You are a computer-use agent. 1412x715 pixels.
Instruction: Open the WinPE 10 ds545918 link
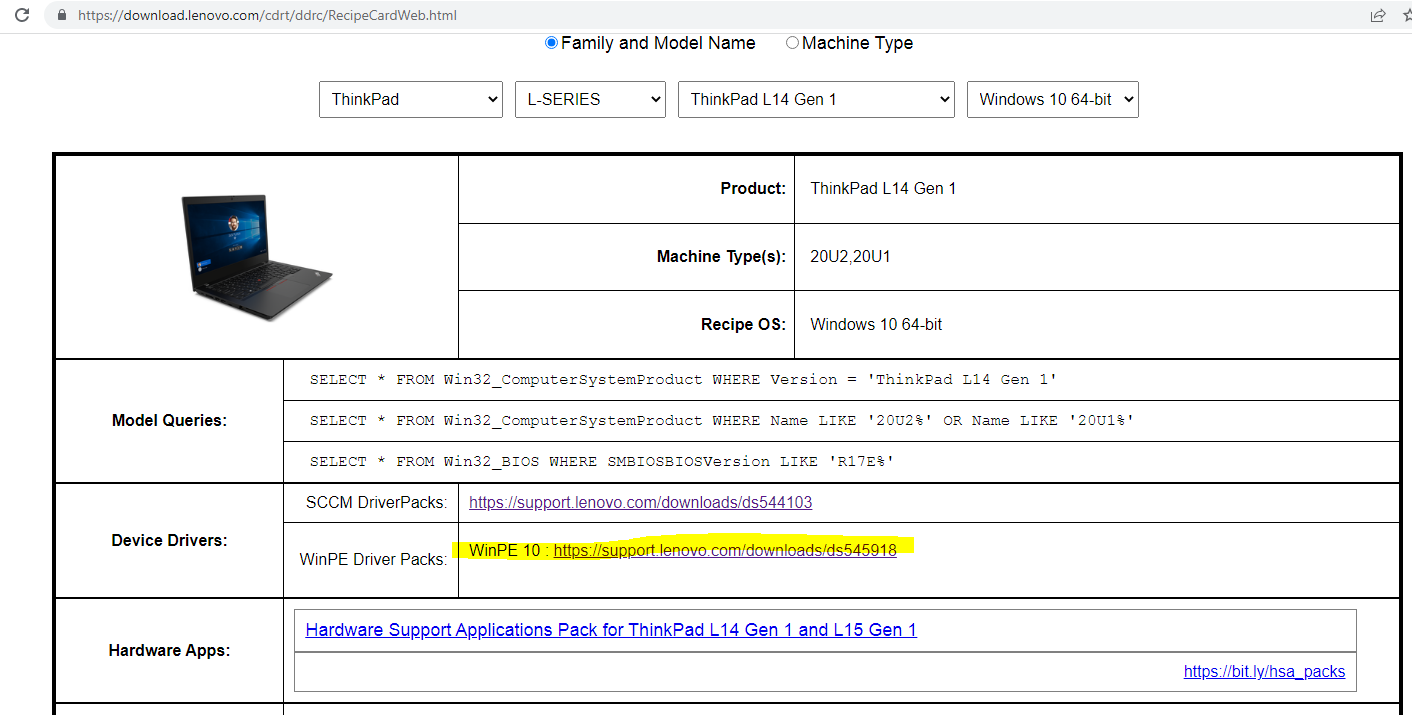[725, 550]
